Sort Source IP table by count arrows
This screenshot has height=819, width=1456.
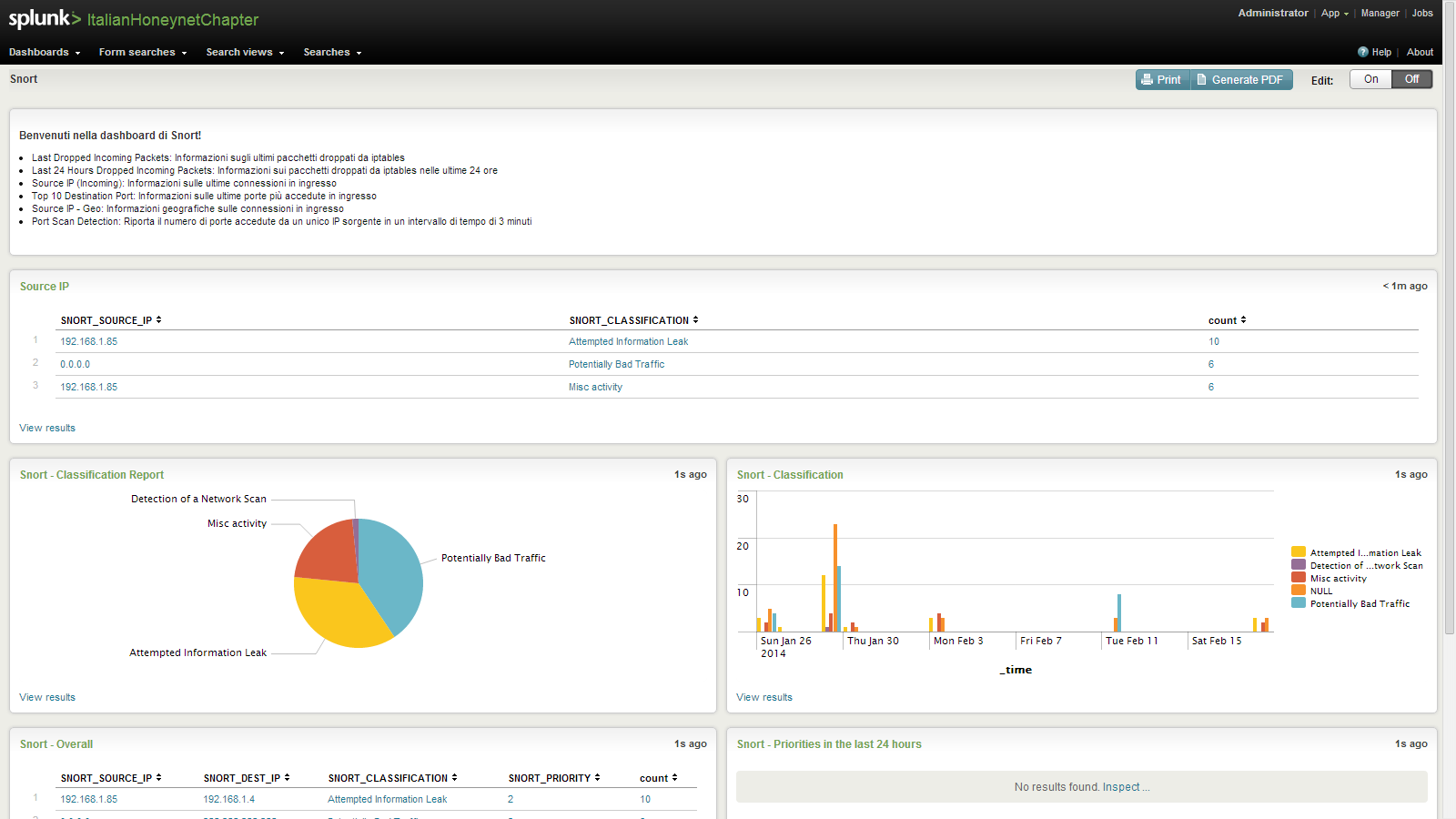click(1243, 320)
